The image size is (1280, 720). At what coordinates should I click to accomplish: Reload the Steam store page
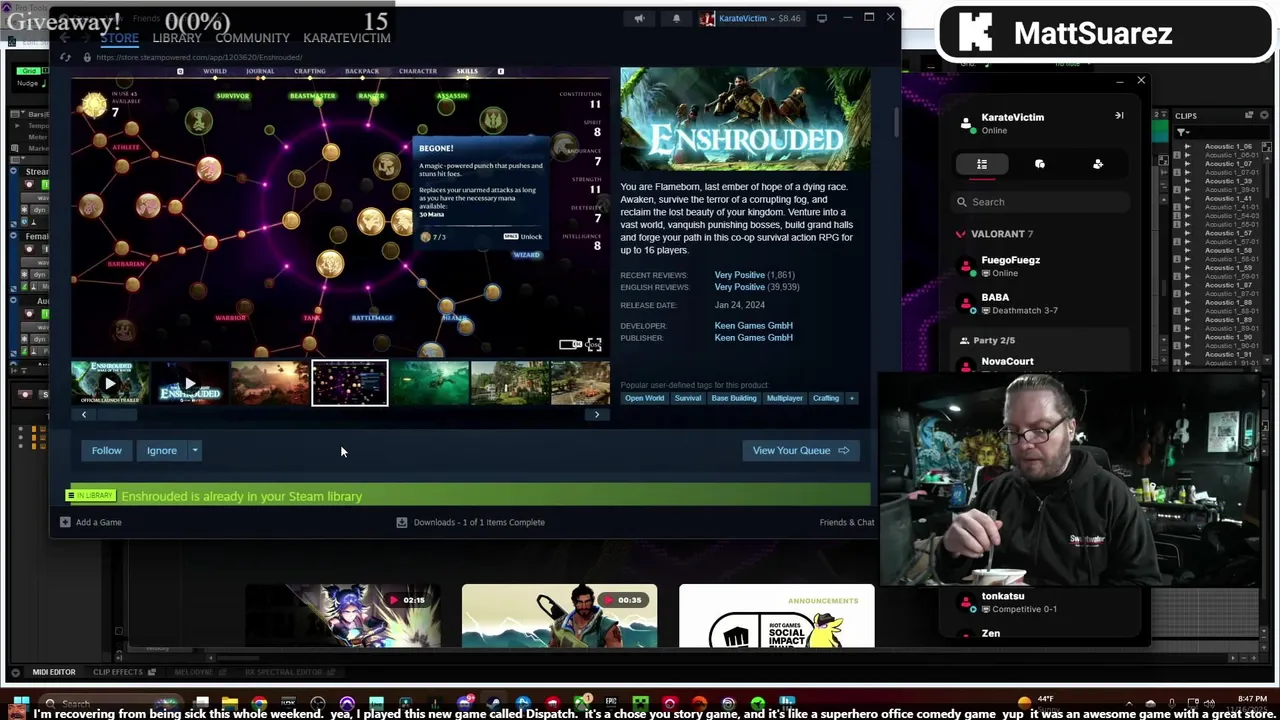[65, 57]
